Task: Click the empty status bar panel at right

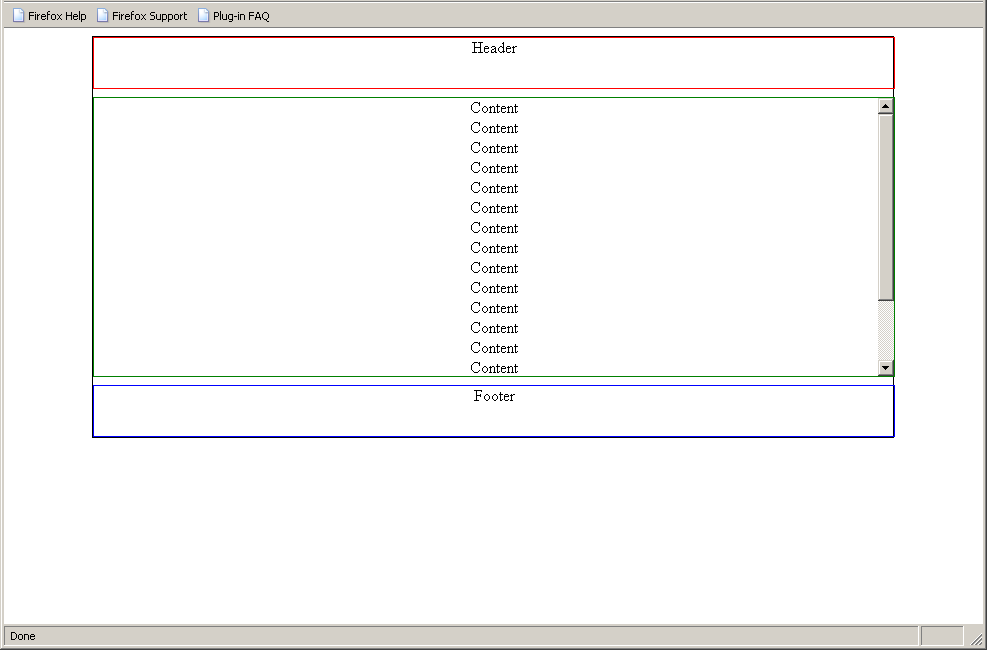Action: (940, 636)
